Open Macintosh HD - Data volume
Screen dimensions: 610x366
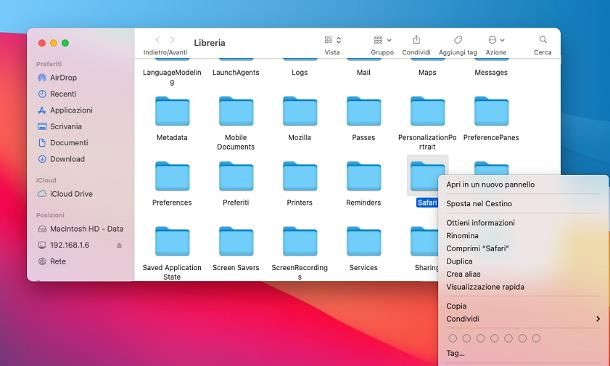[x=80, y=229]
